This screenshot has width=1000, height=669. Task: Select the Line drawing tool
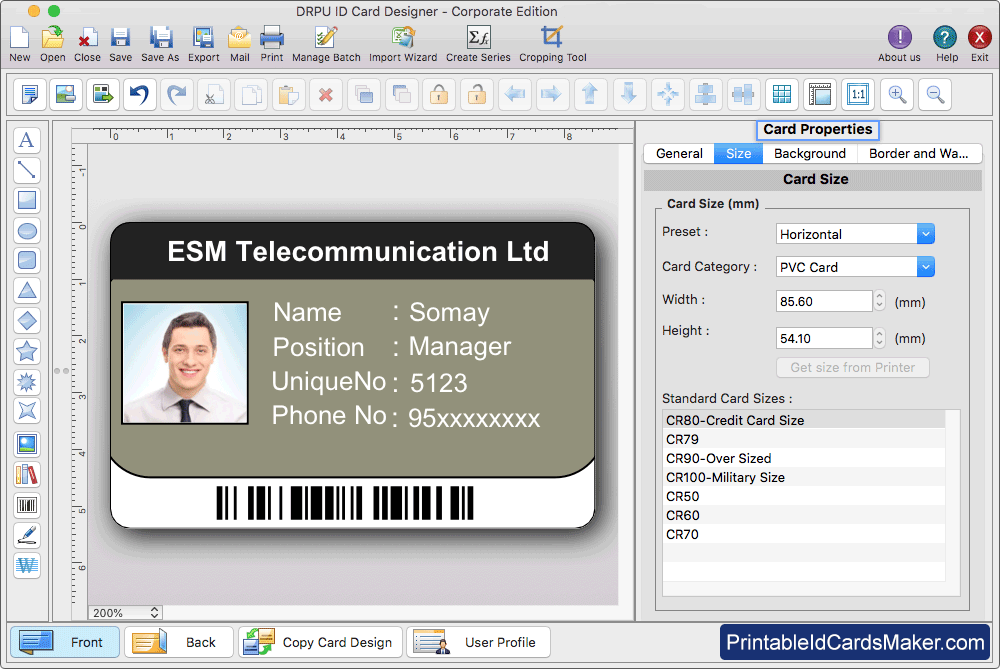[x=27, y=170]
